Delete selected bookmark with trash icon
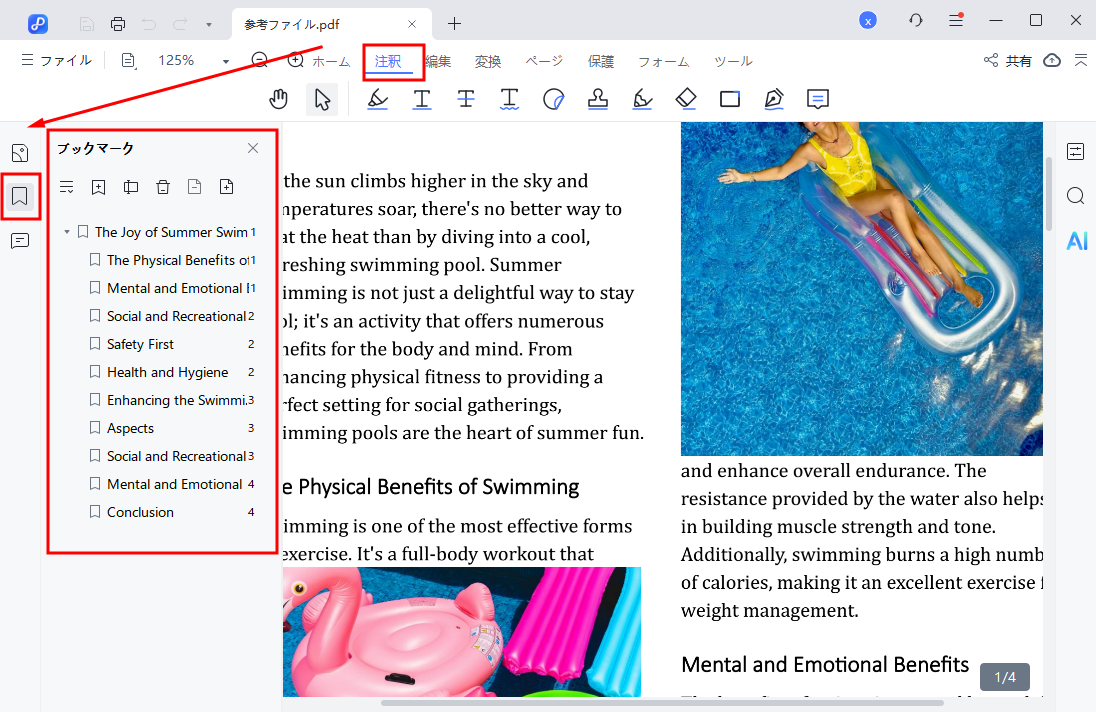The image size is (1096, 712). (163, 187)
